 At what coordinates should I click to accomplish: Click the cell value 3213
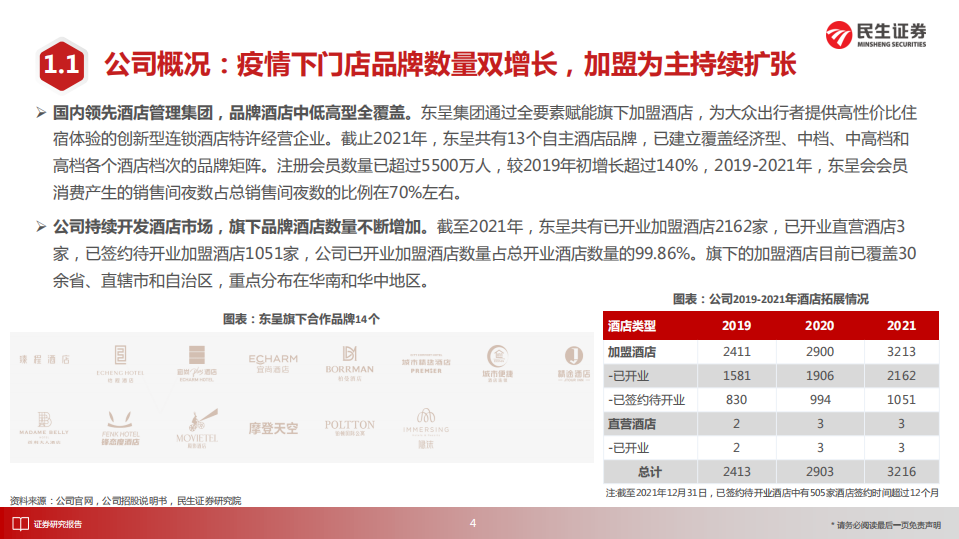[x=902, y=352]
